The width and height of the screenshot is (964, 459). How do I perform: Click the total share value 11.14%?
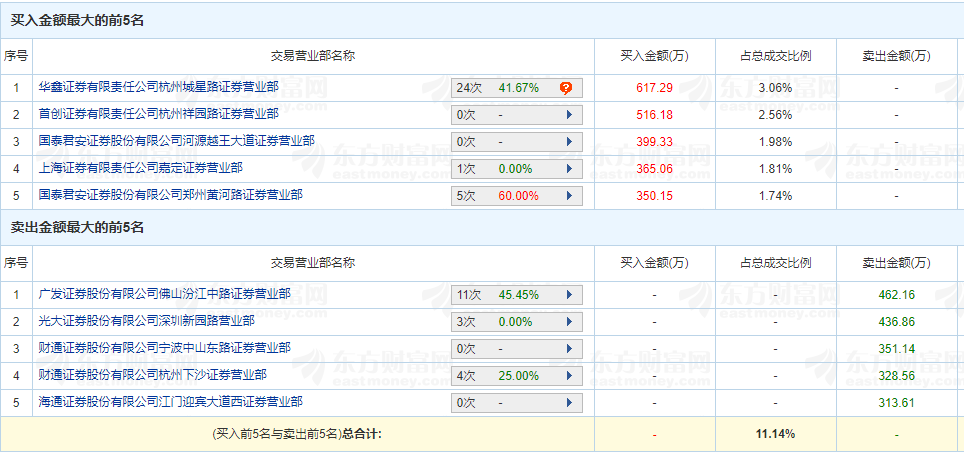(775, 434)
